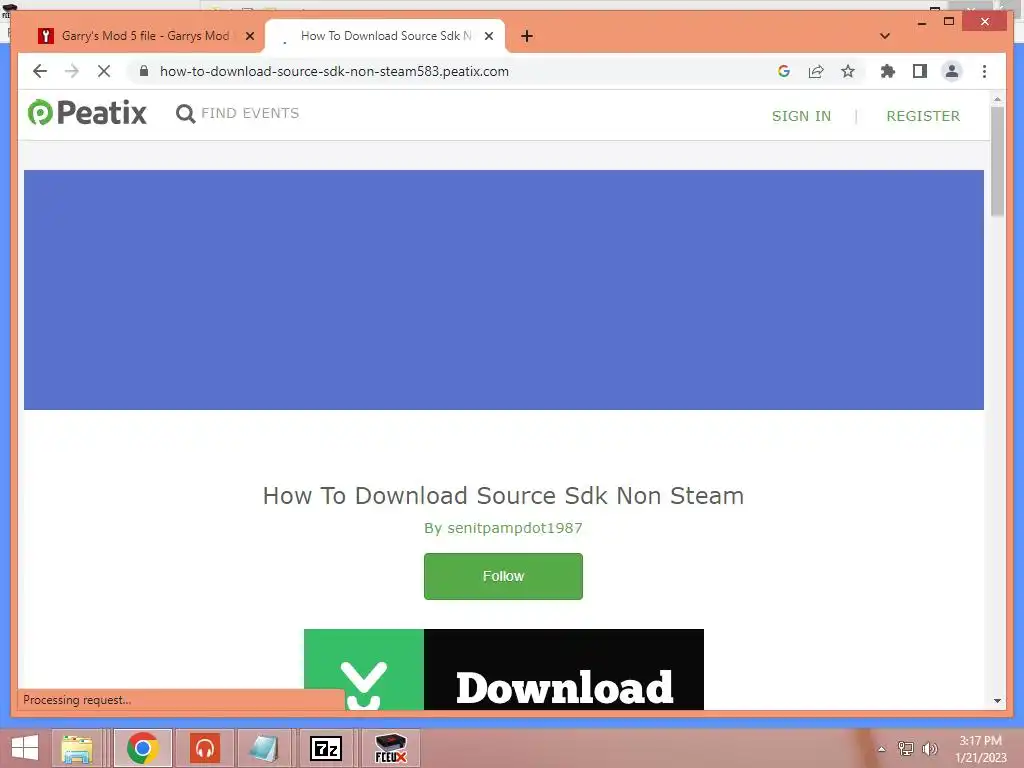Close the How To Download Source Sdk tab
This screenshot has width=1024, height=768.
488,36
